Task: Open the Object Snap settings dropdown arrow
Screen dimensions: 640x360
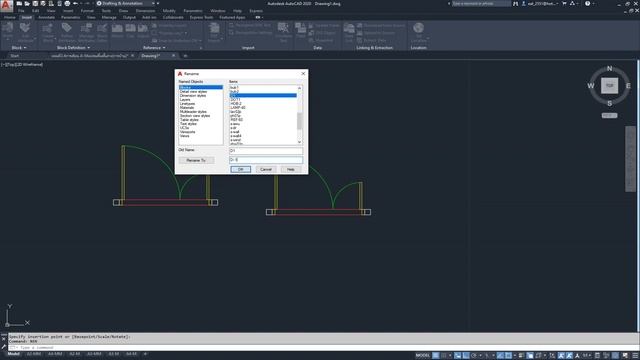Action: coord(514,356)
